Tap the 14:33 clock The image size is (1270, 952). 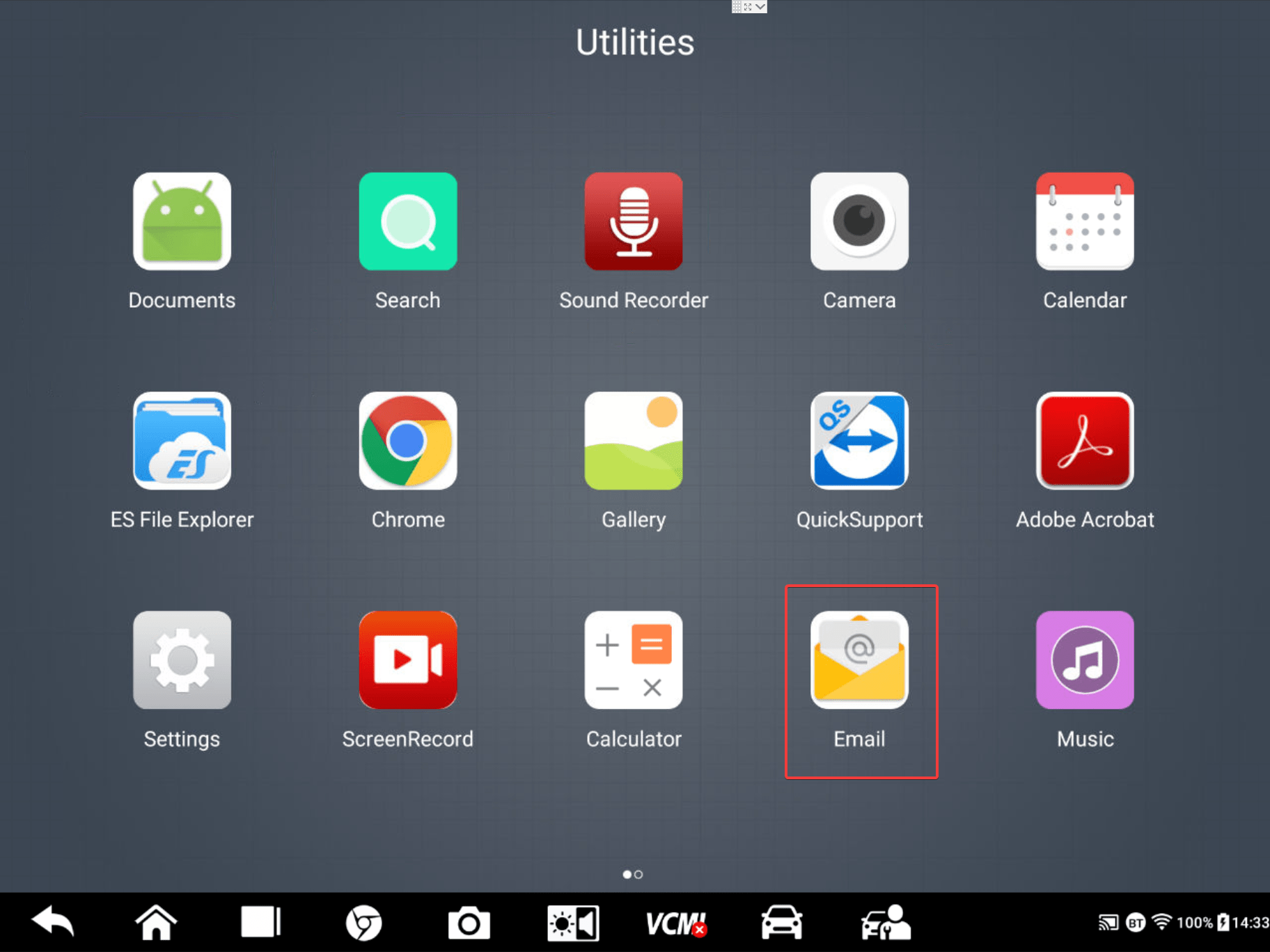coord(1251,923)
